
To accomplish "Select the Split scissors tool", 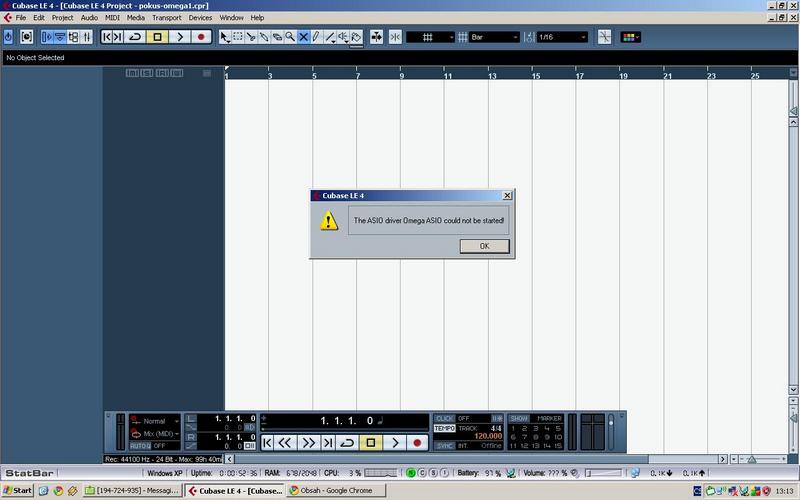I will pyautogui.click(x=251, y=37).
